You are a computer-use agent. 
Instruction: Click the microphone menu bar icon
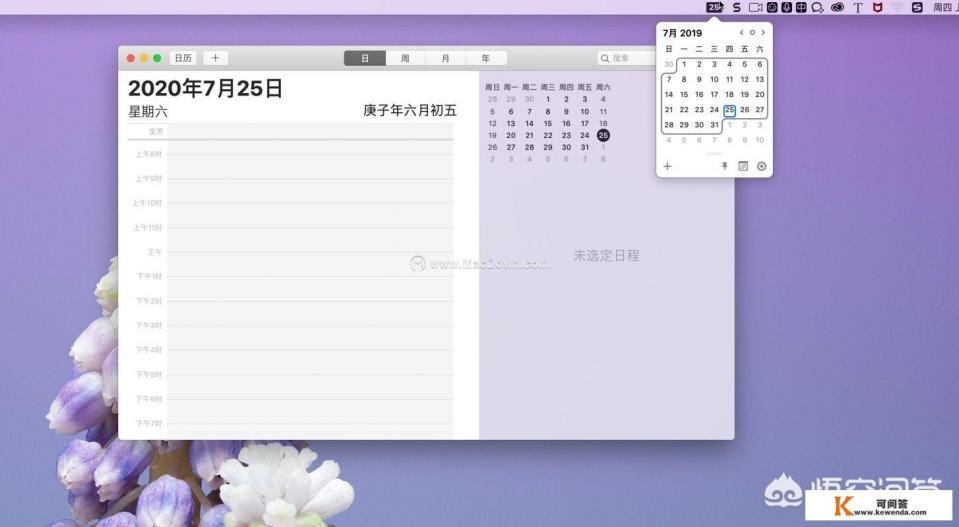click(x=787, y=7)
